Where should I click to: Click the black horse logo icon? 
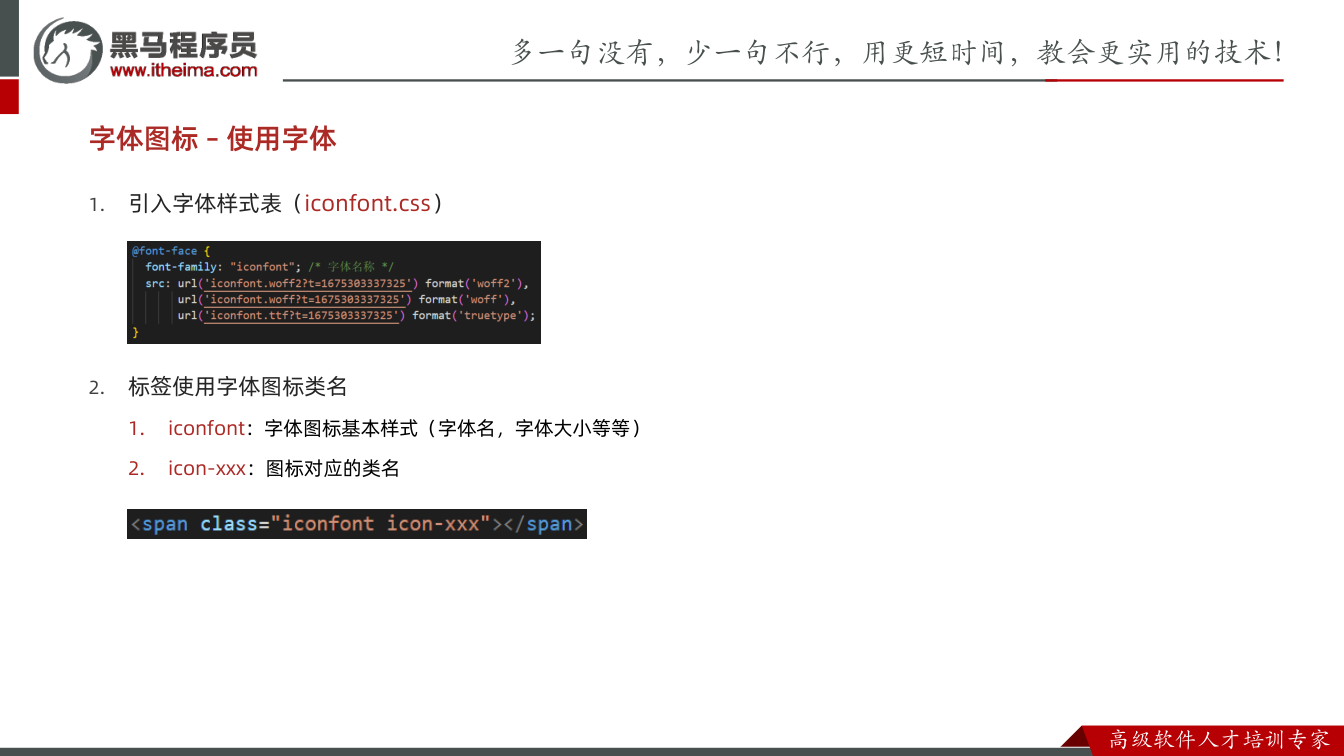[x=67, y=51]
